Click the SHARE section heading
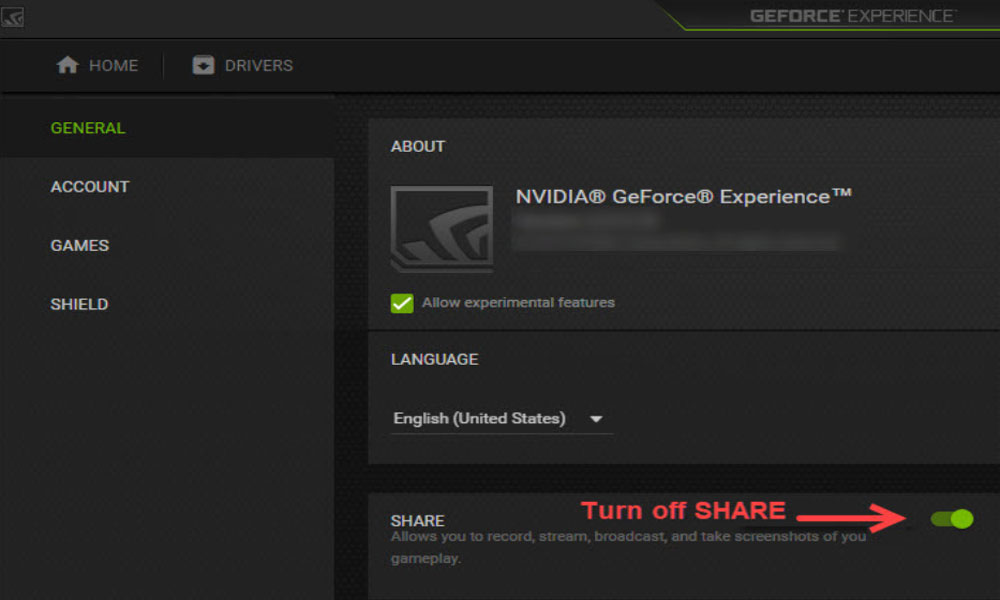This screenshot has width=1000, height=600. [418, 520]
